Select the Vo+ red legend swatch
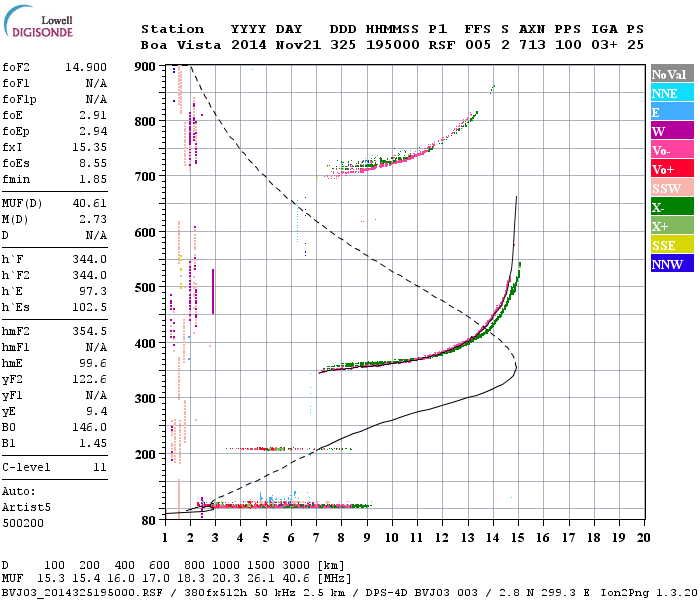The width and height of the screenshot is (700, 600). 672,169
